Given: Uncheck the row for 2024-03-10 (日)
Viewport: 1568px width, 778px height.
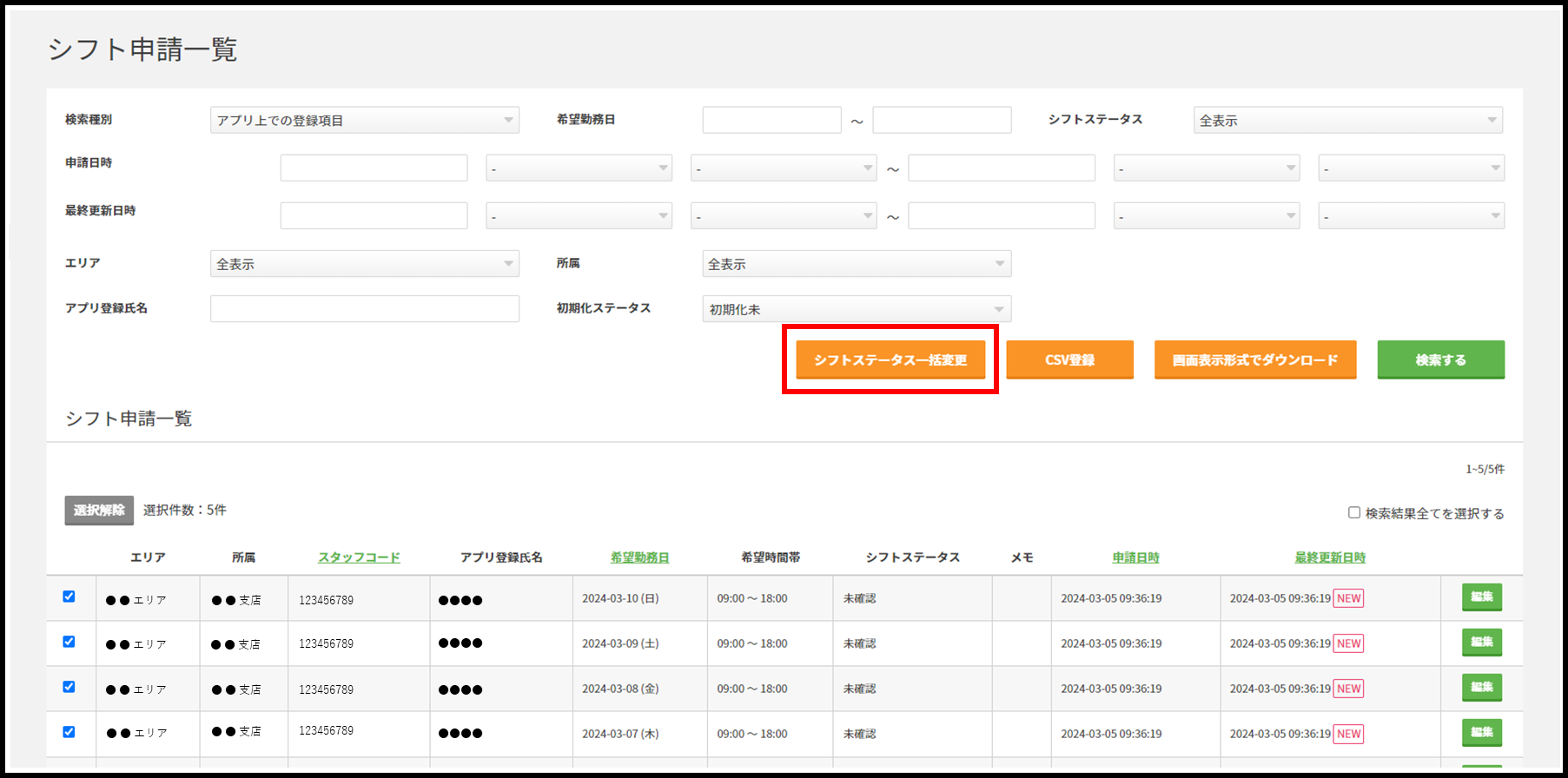Looking at the screenshot, I should click(69, 597).
